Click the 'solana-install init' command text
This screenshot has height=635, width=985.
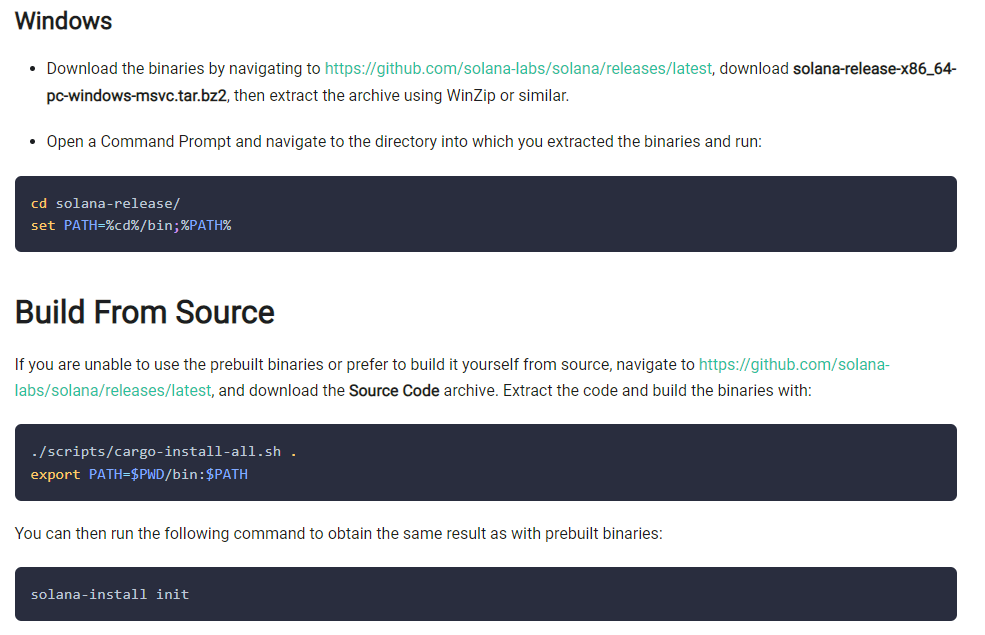[110, 594]
